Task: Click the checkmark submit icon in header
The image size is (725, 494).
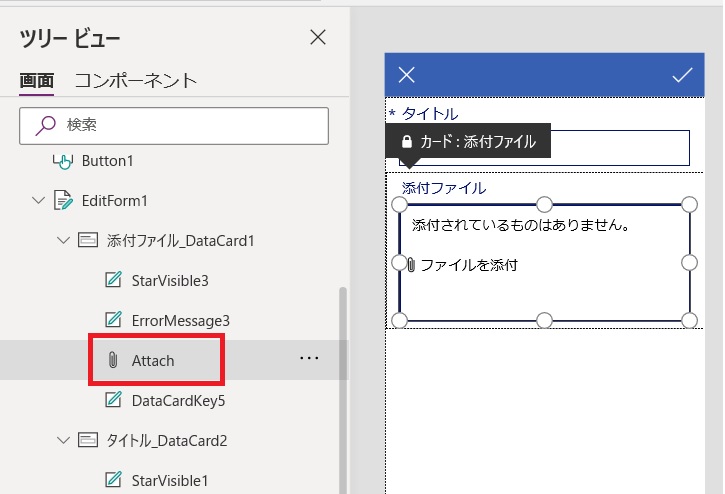Action: (682, 74)
